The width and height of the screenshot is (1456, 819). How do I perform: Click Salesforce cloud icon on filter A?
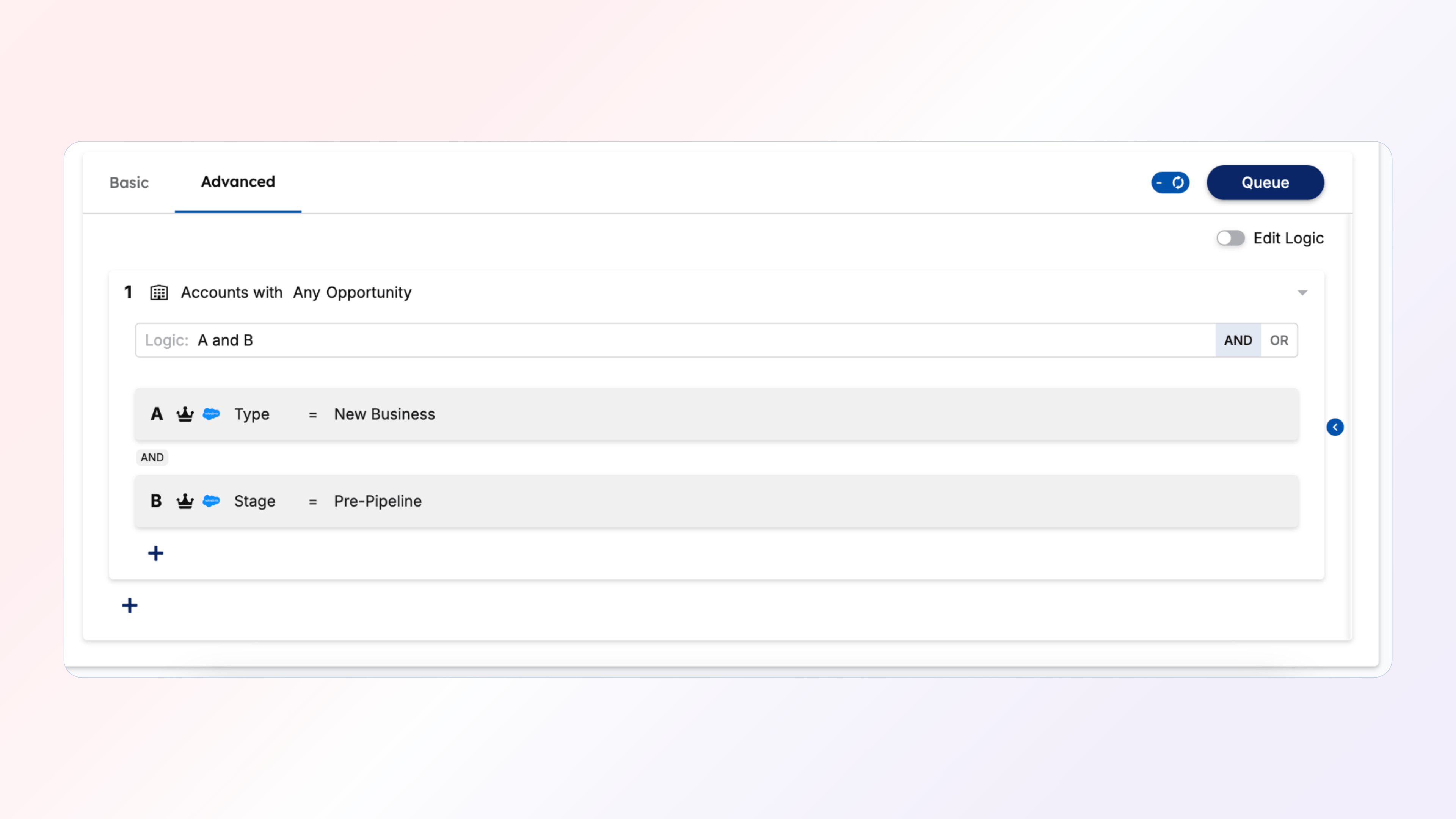click(x=212, y=414)
